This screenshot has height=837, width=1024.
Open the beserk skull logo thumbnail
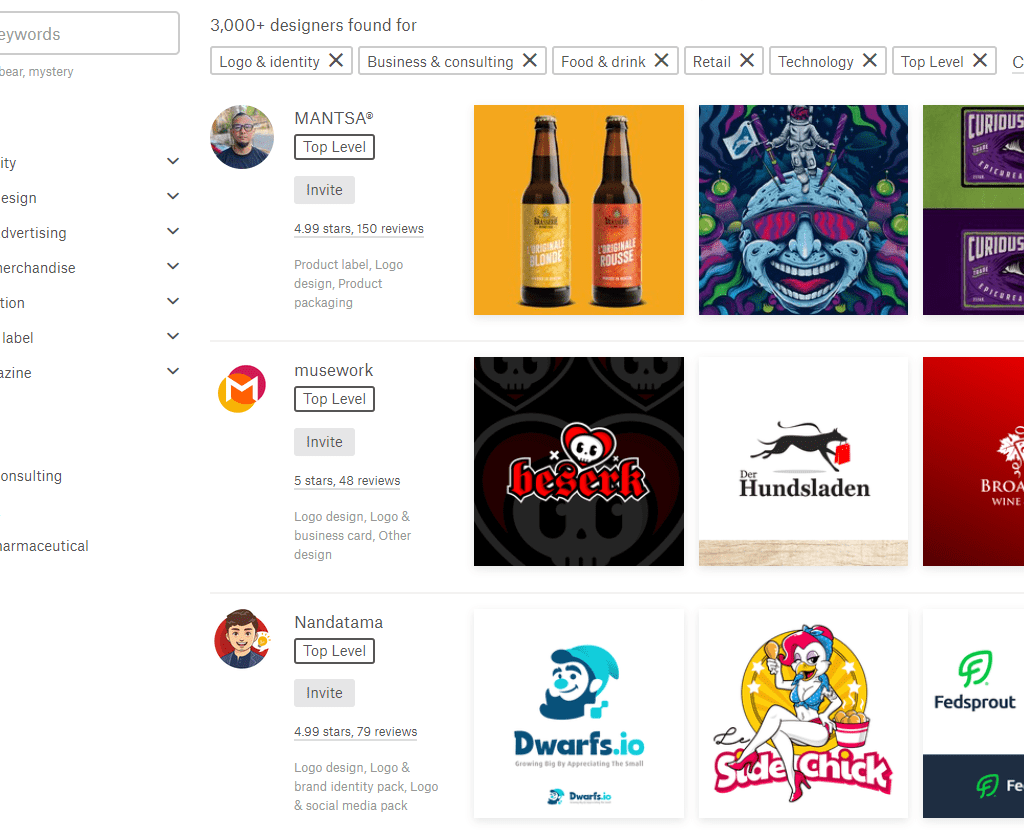coord(579,462)
